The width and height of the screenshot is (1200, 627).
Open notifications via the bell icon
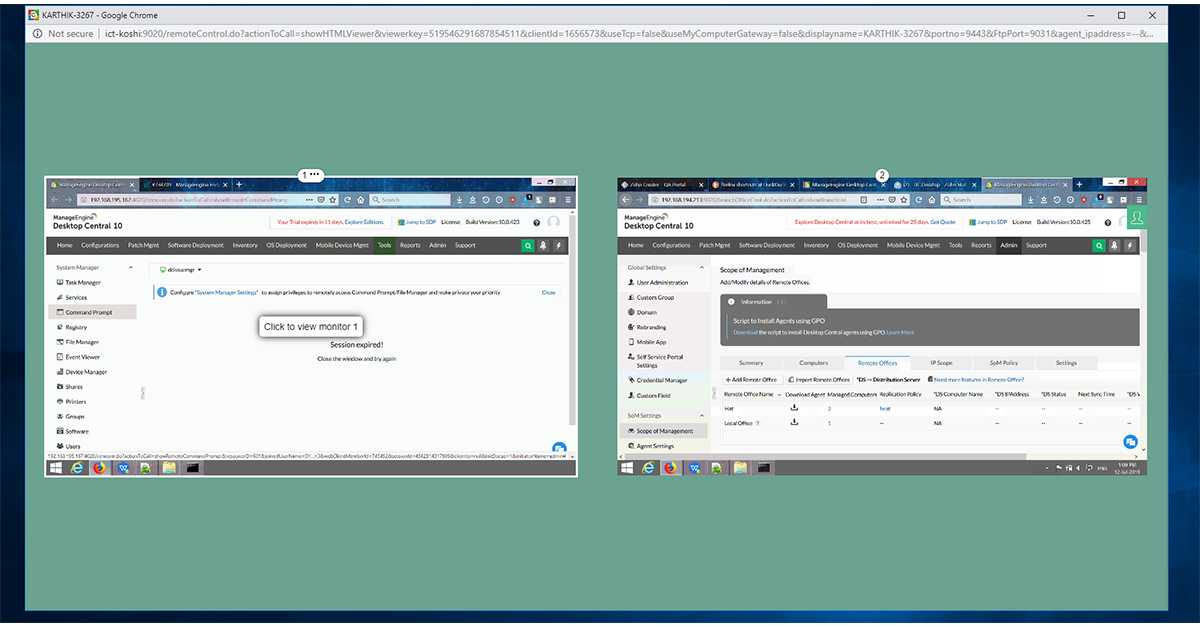(543, 245)
